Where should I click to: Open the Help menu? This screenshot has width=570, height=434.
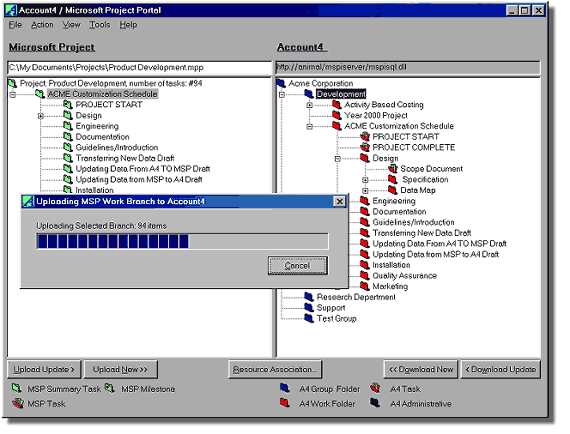[x=128, y=25]
